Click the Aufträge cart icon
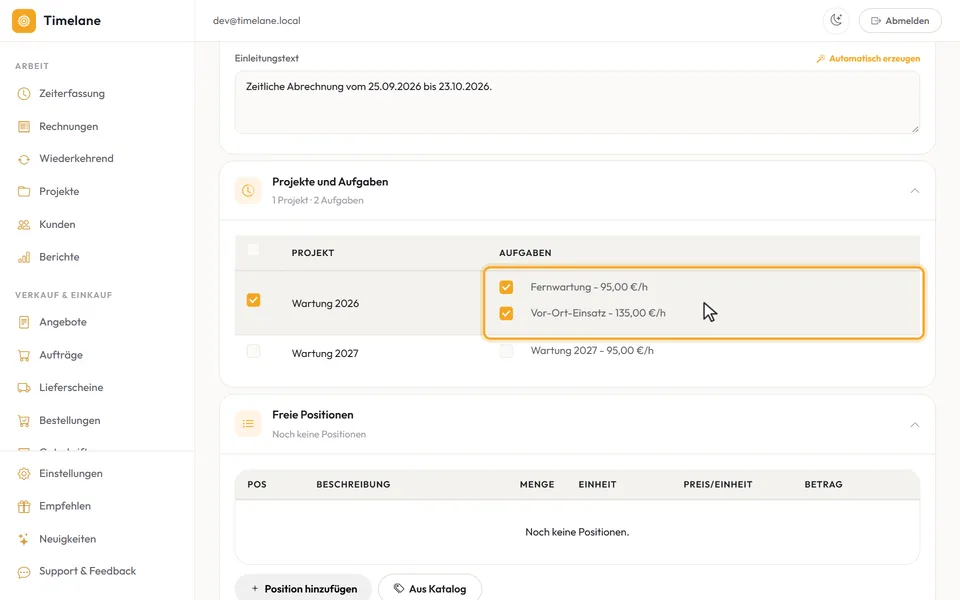 (x=24, y=355)
